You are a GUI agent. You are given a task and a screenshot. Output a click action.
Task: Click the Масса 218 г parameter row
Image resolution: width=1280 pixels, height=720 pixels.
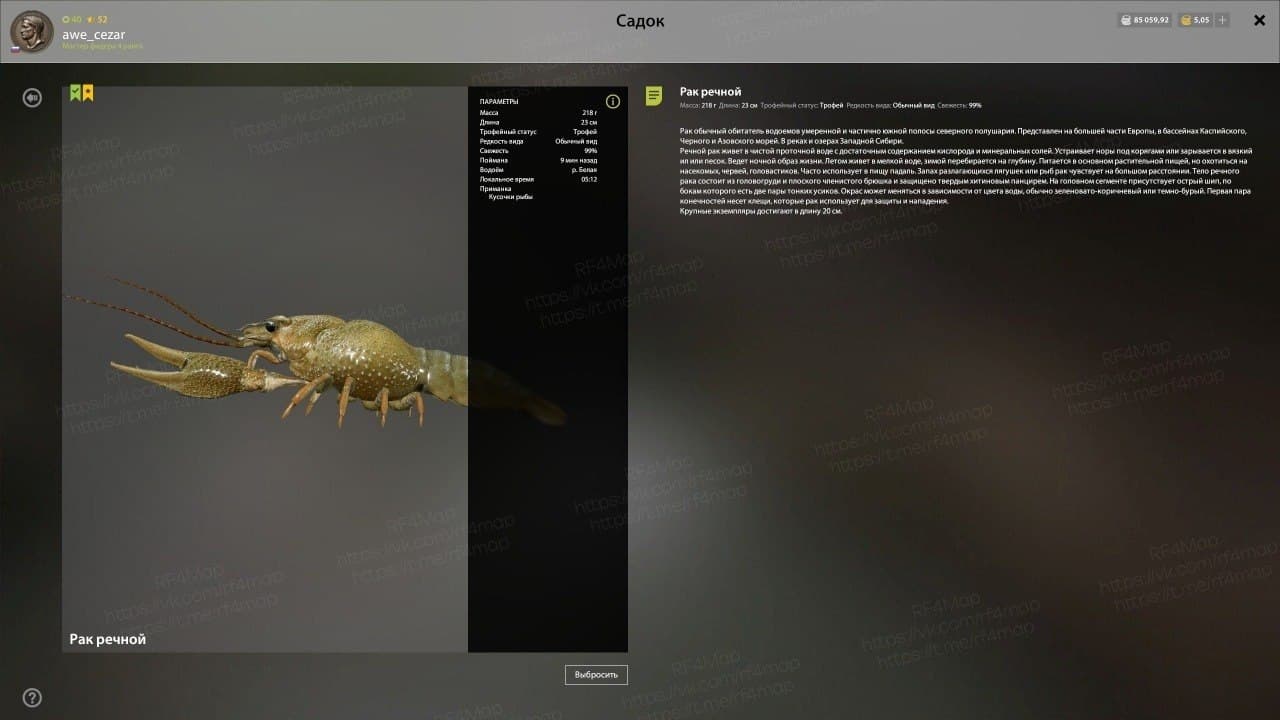(538, 113)
